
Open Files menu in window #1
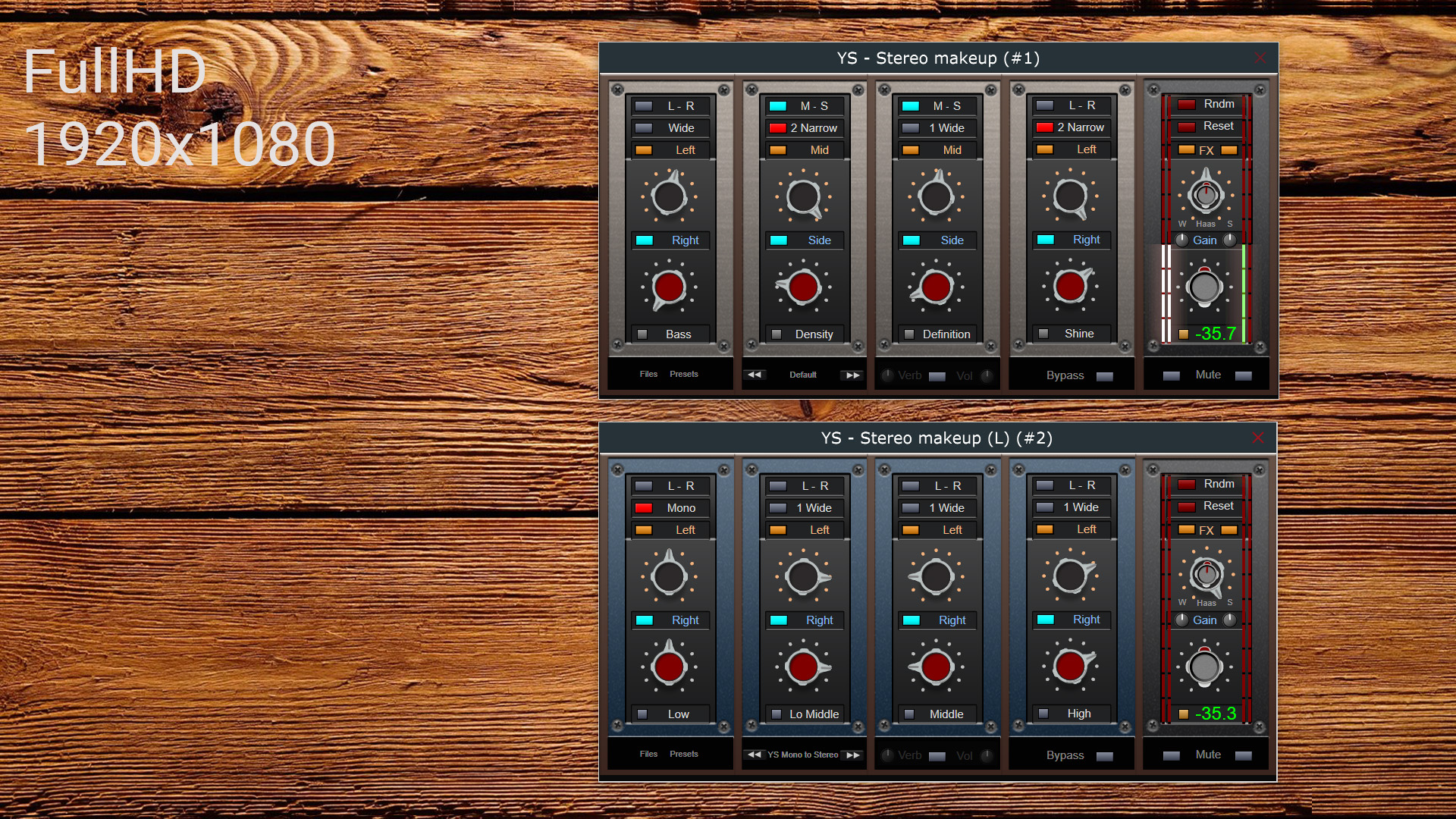648,374
